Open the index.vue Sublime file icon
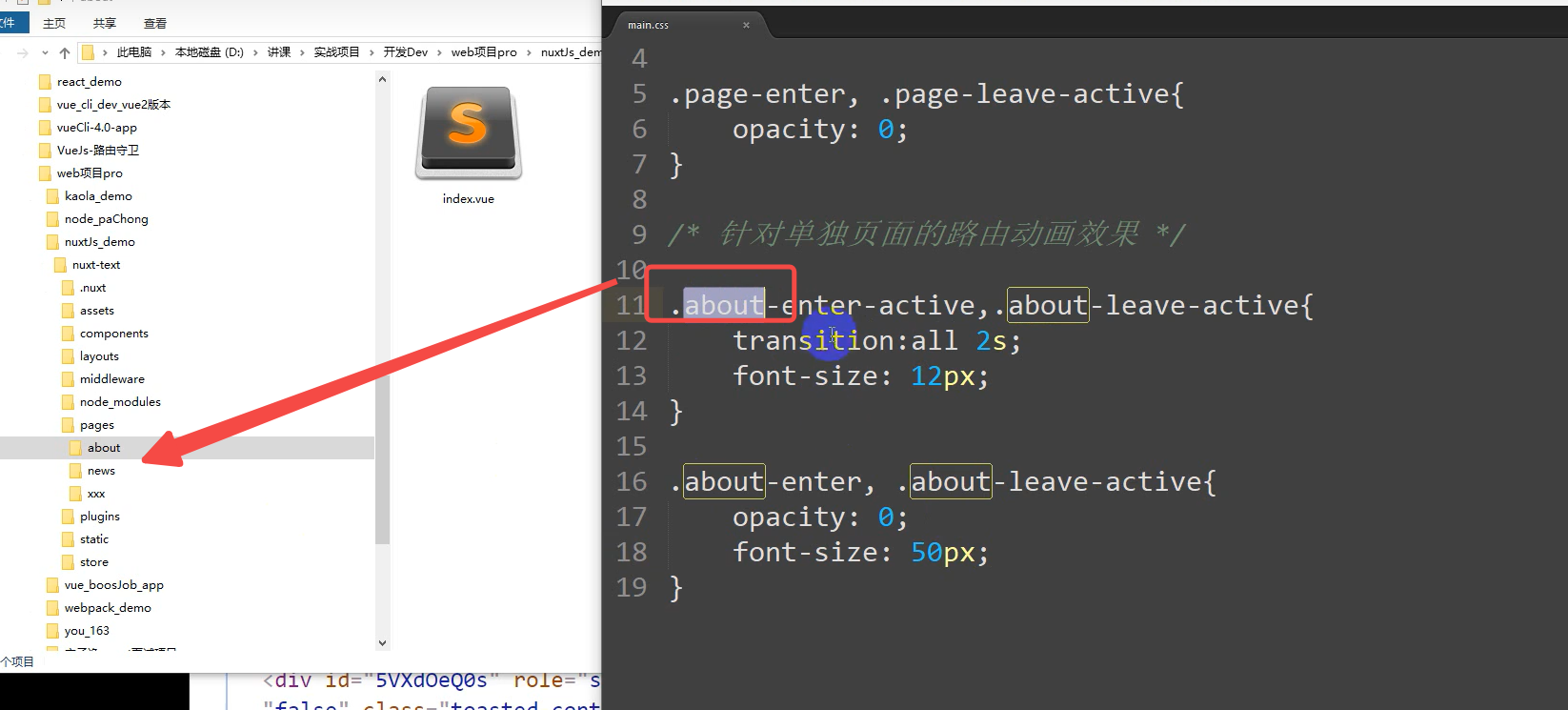The image size is (1568, 710). point(468,134)
